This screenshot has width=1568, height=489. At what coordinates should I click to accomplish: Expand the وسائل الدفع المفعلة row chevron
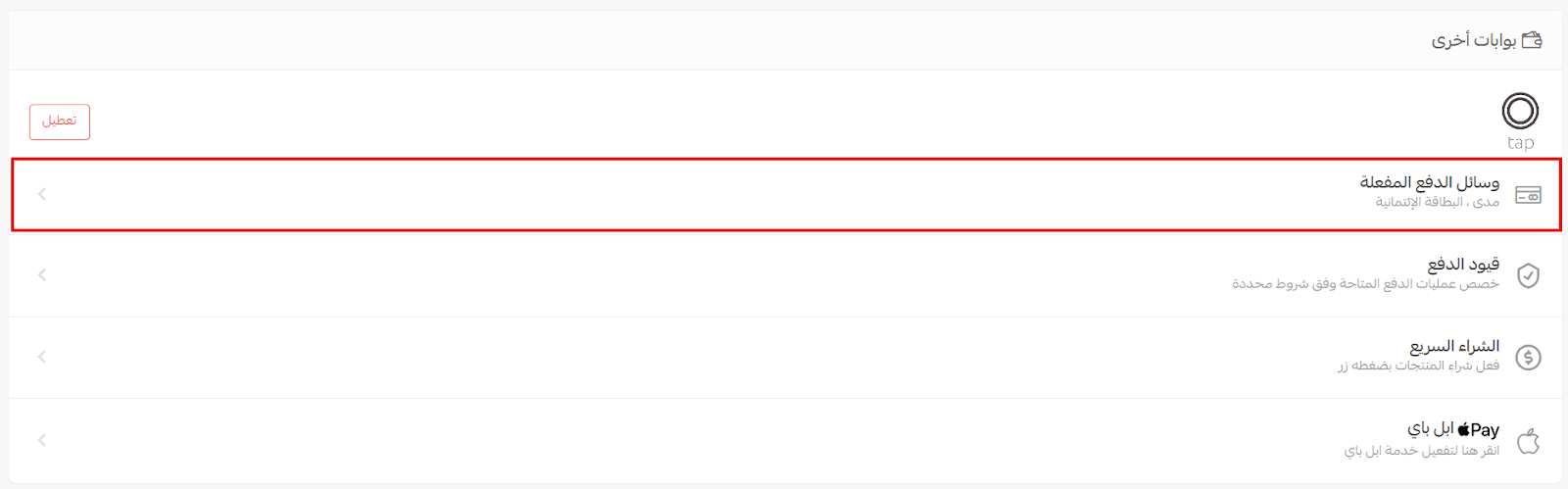(x=42, y=194)
